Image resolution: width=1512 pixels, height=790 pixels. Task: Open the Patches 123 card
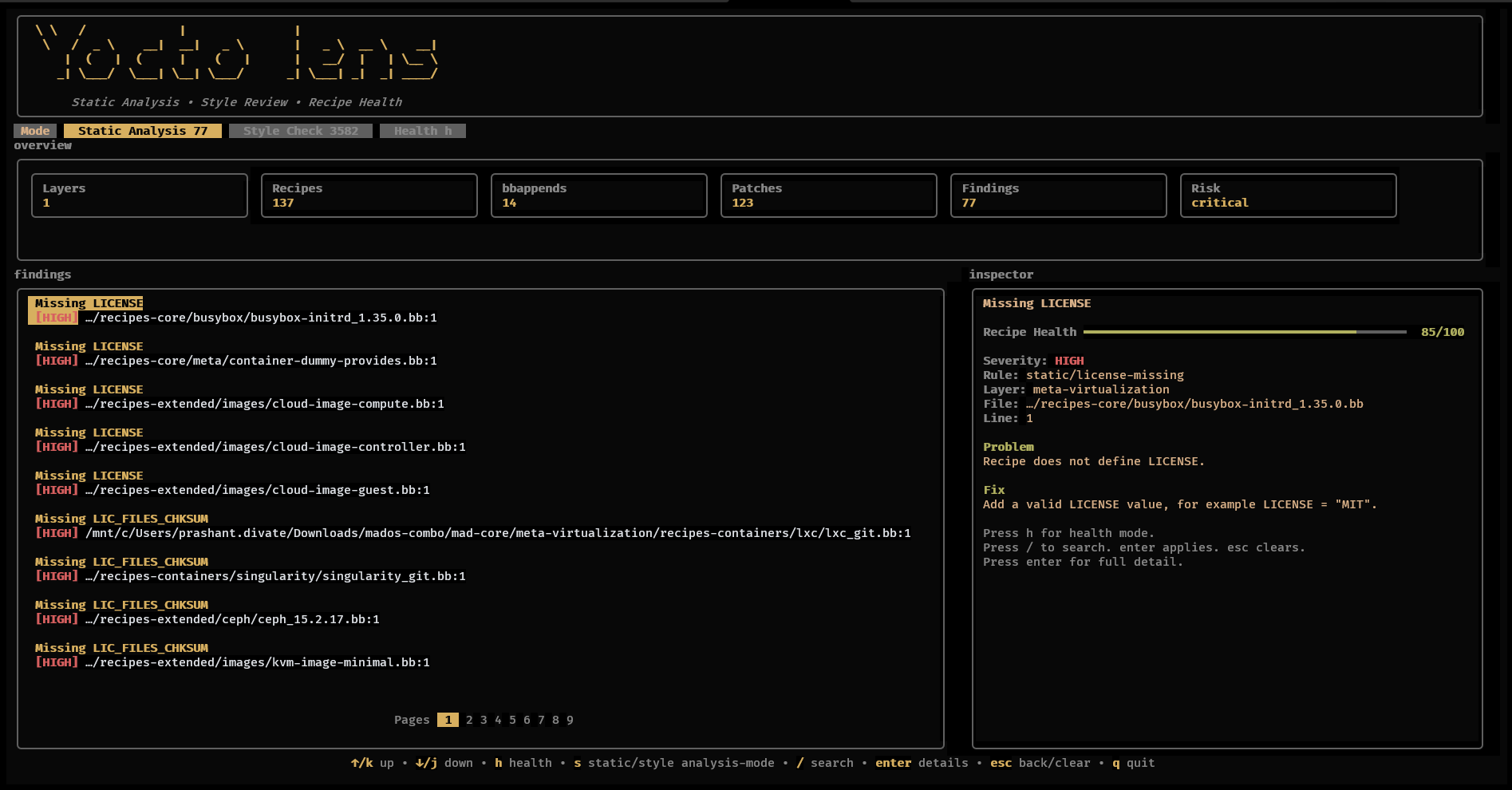click(829, 196)
